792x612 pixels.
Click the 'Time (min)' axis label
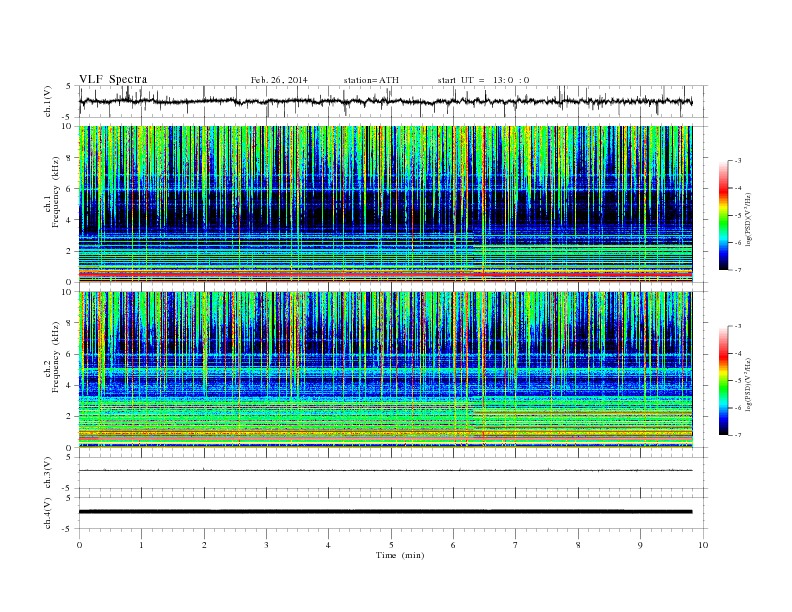[400, 555]
